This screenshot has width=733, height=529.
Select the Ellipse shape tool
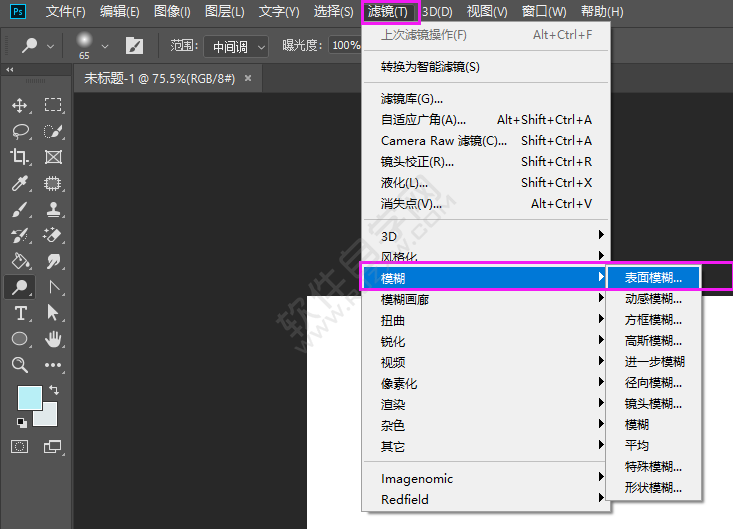20,339
